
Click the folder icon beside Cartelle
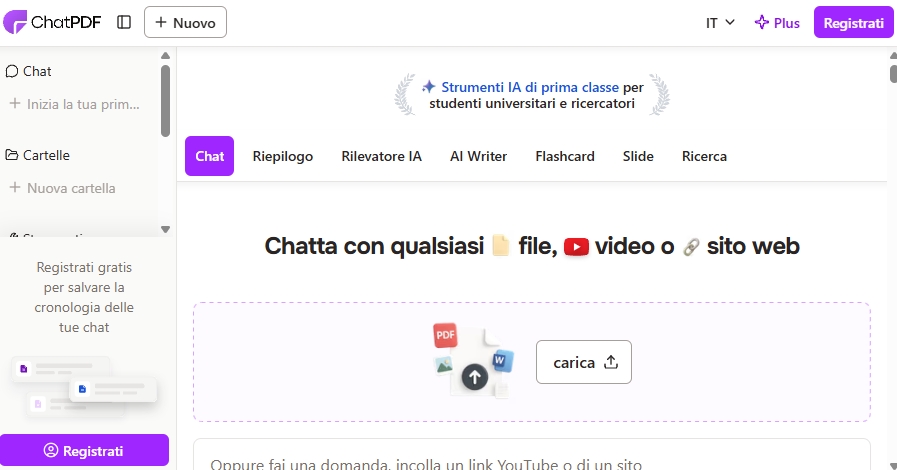click(x=11, y=155)
